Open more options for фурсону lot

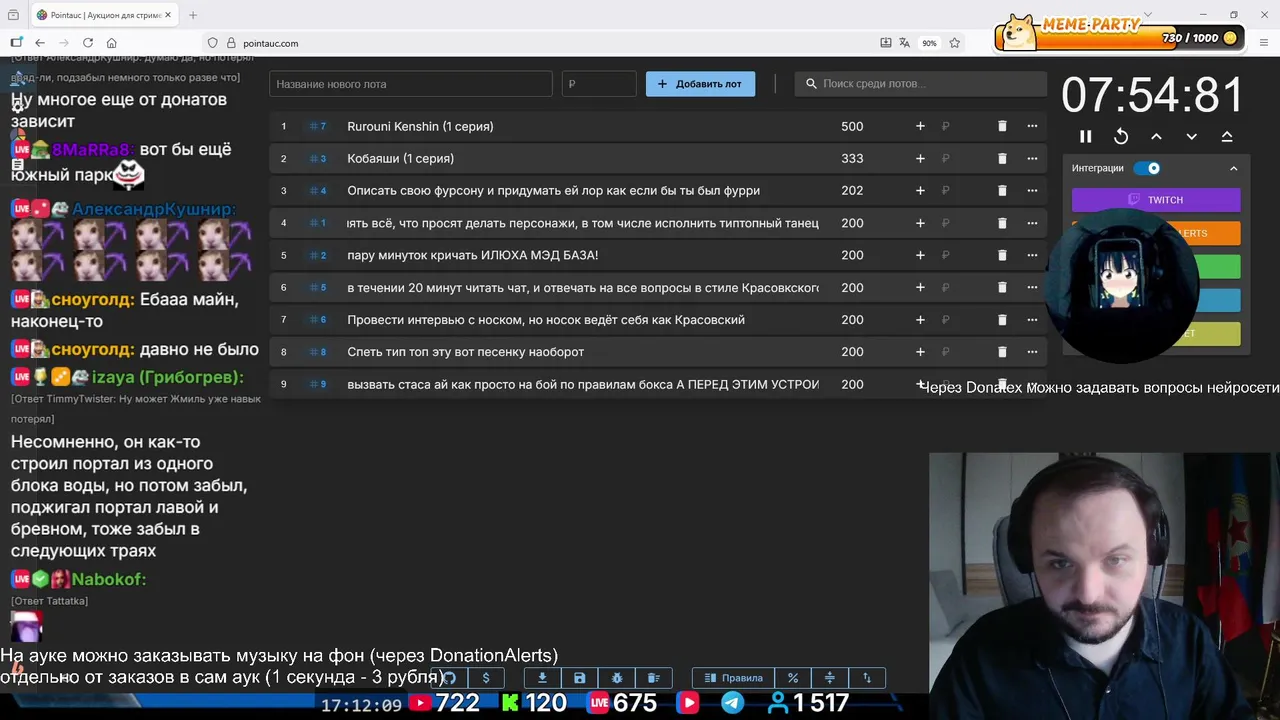pos(1032,191)
